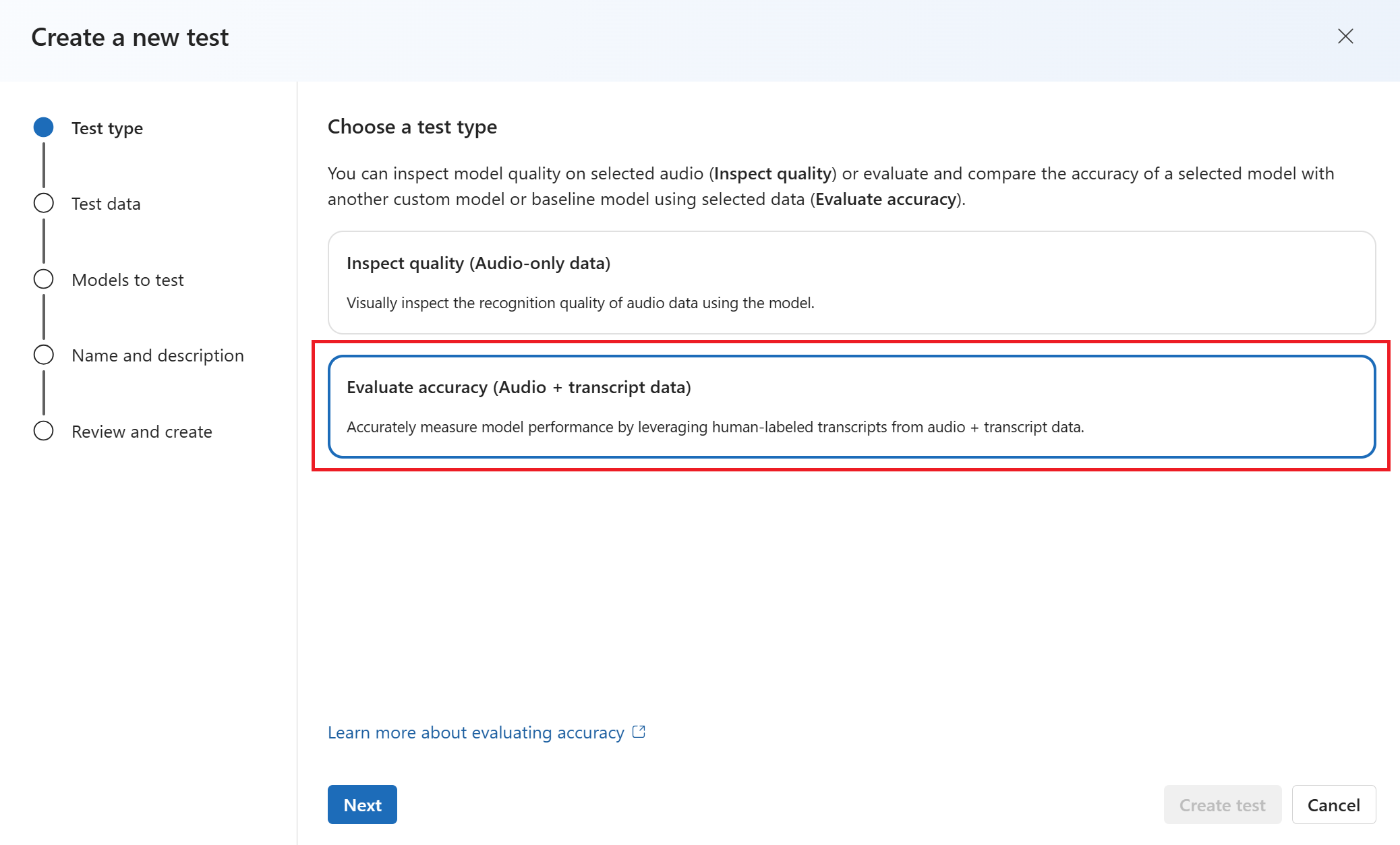The image size is (1400, 845).
Task: Jump to Name and description step label
Action: tap(158, 355)
